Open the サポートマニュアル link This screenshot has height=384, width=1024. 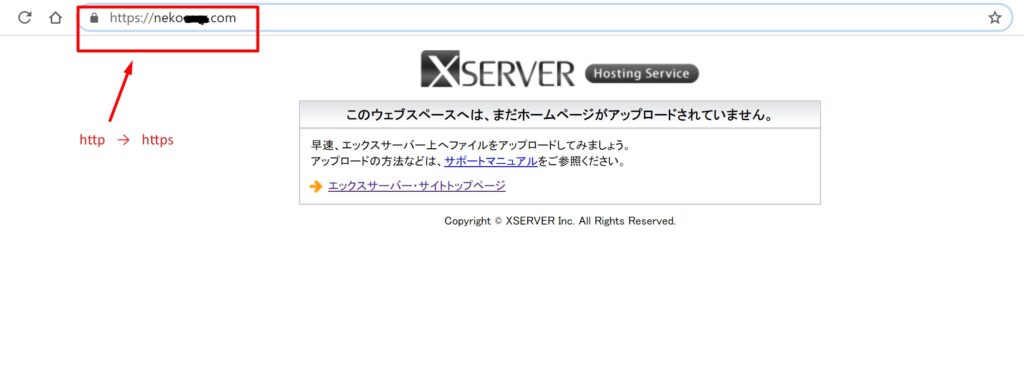click(x=490, y=161)
